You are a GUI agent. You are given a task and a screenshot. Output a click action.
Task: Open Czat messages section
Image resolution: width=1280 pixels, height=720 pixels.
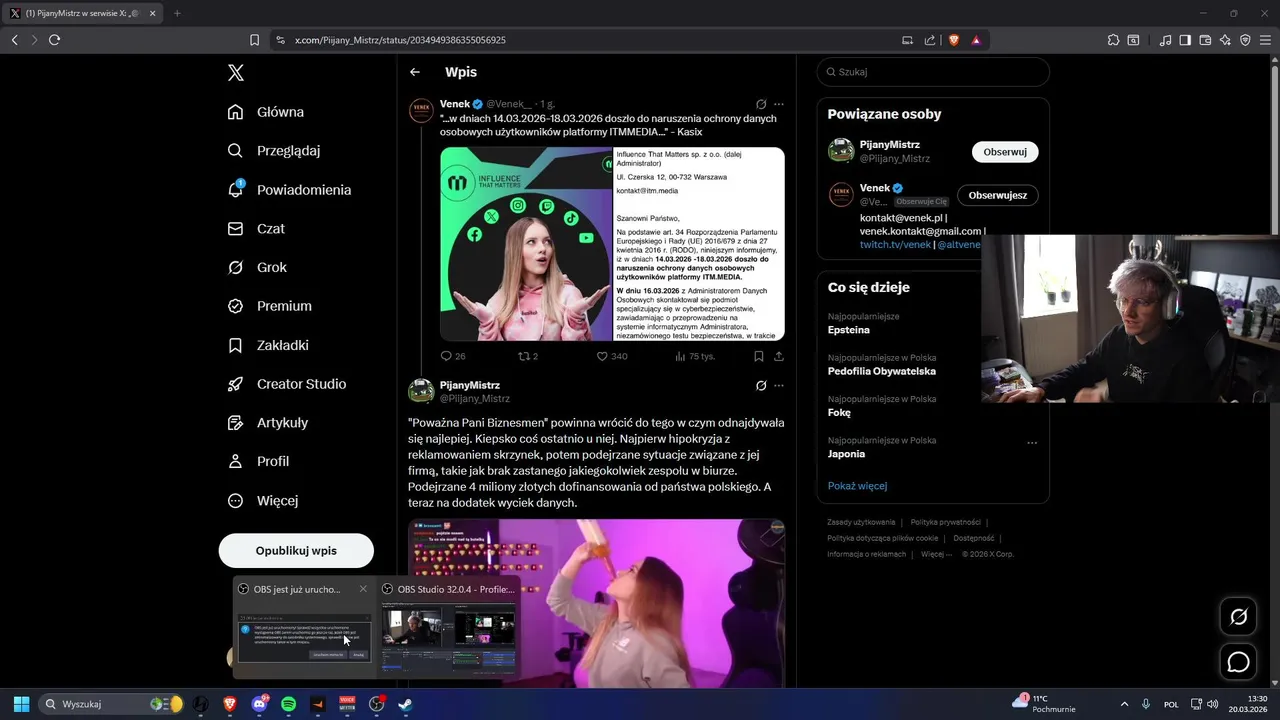(x=256, y=228)
